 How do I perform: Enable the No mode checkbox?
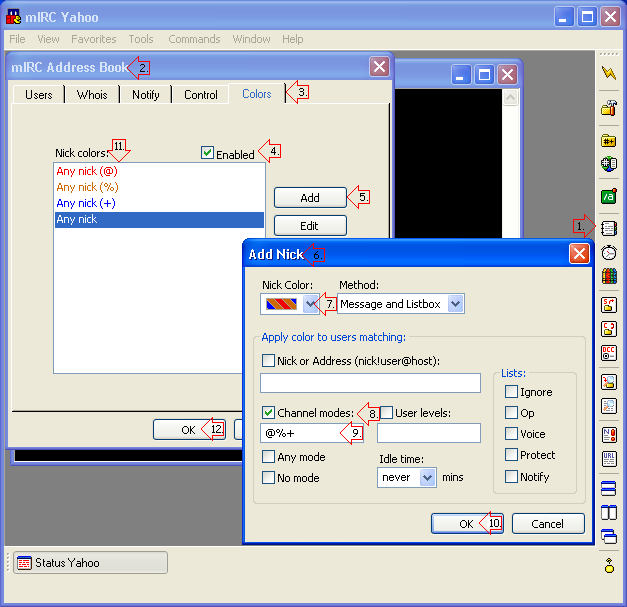pos(268,477)
